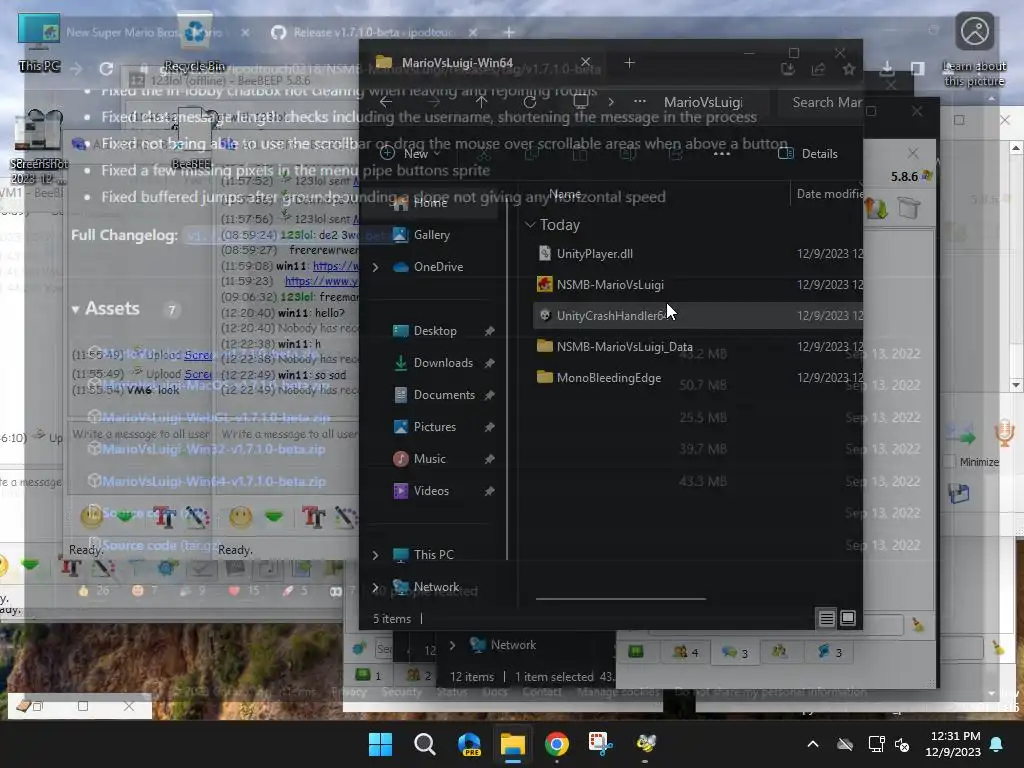Select the BeeBEEP tab showing 4 users
Screen dimensions: 1024x768
click(x=686, y=652)
